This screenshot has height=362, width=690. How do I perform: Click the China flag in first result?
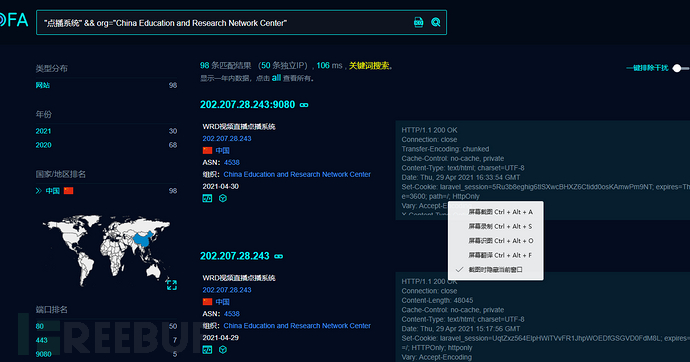pos(207,150)
